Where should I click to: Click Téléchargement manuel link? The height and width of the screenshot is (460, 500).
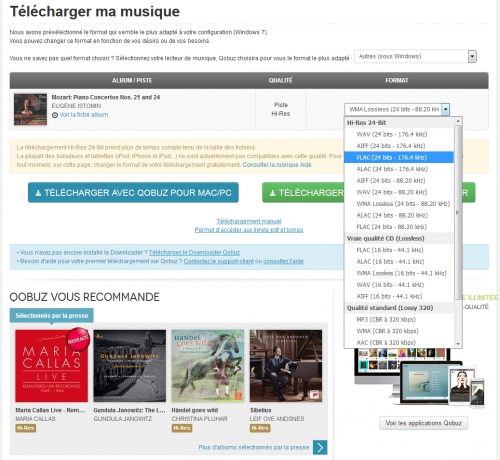(249, 221)
